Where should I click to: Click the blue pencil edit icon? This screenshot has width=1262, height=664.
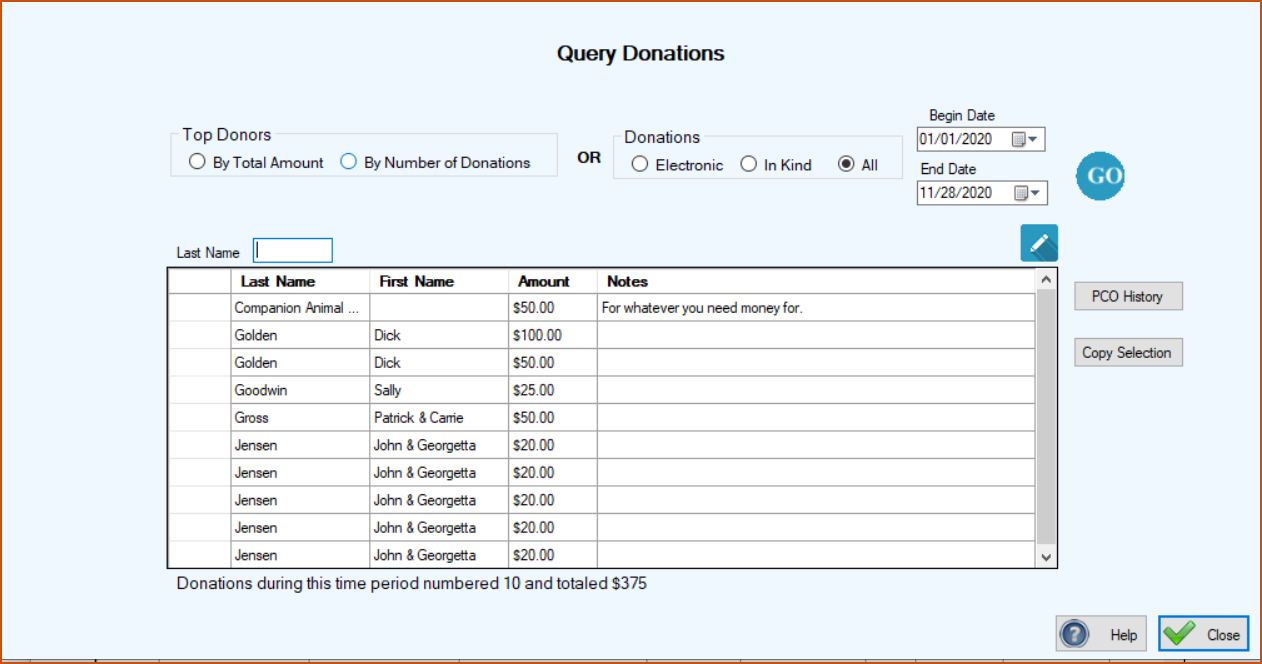point(1039,243)
